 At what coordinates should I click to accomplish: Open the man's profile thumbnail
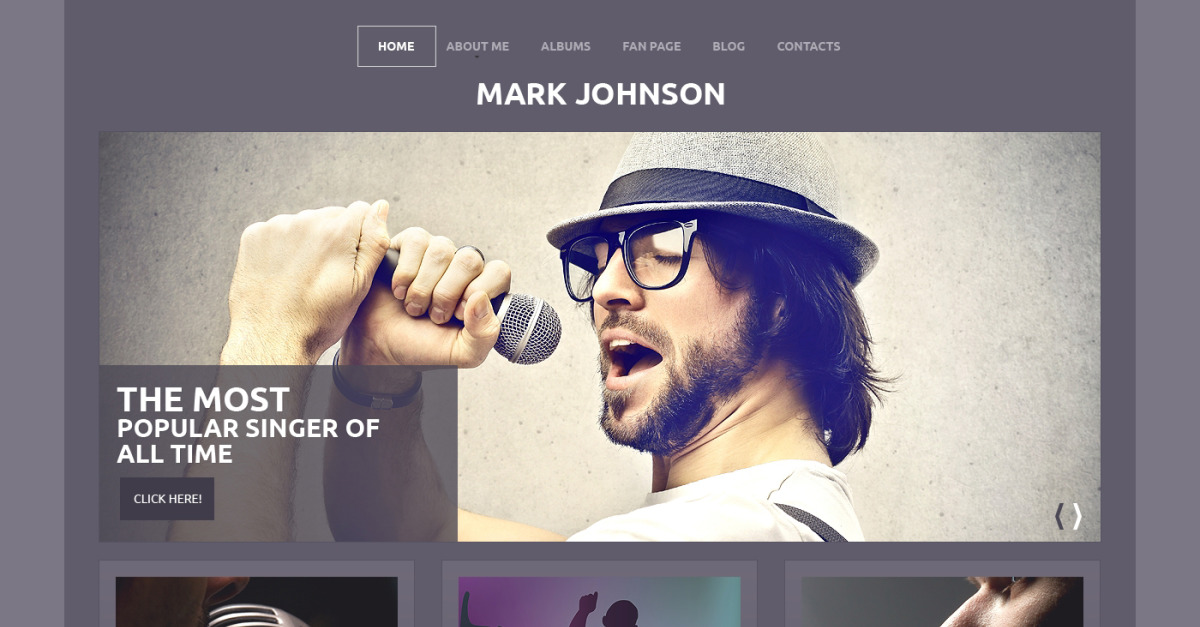coord(942,601)
